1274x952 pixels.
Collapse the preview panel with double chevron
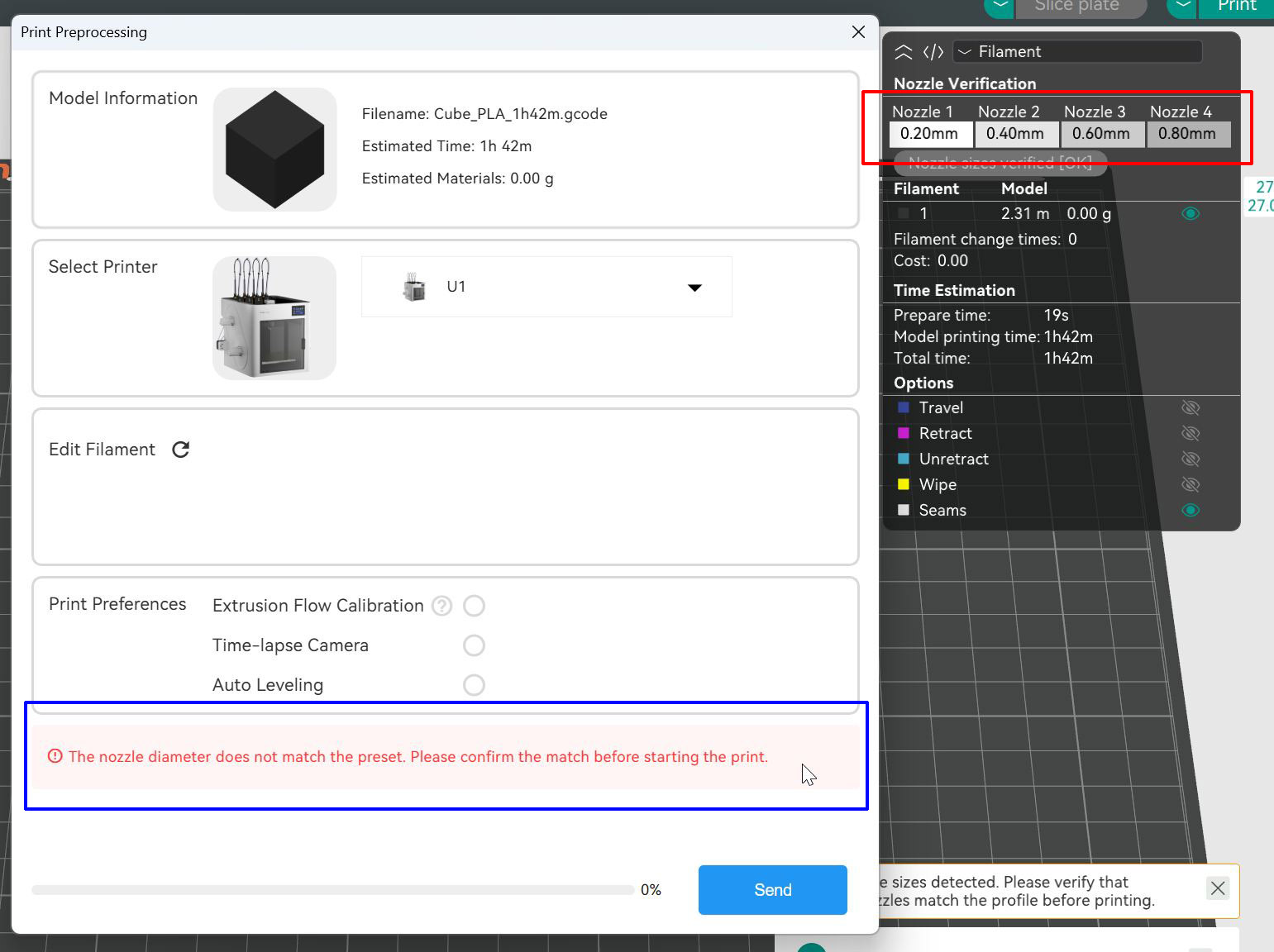pyautogui.click(x=904, y=52)
